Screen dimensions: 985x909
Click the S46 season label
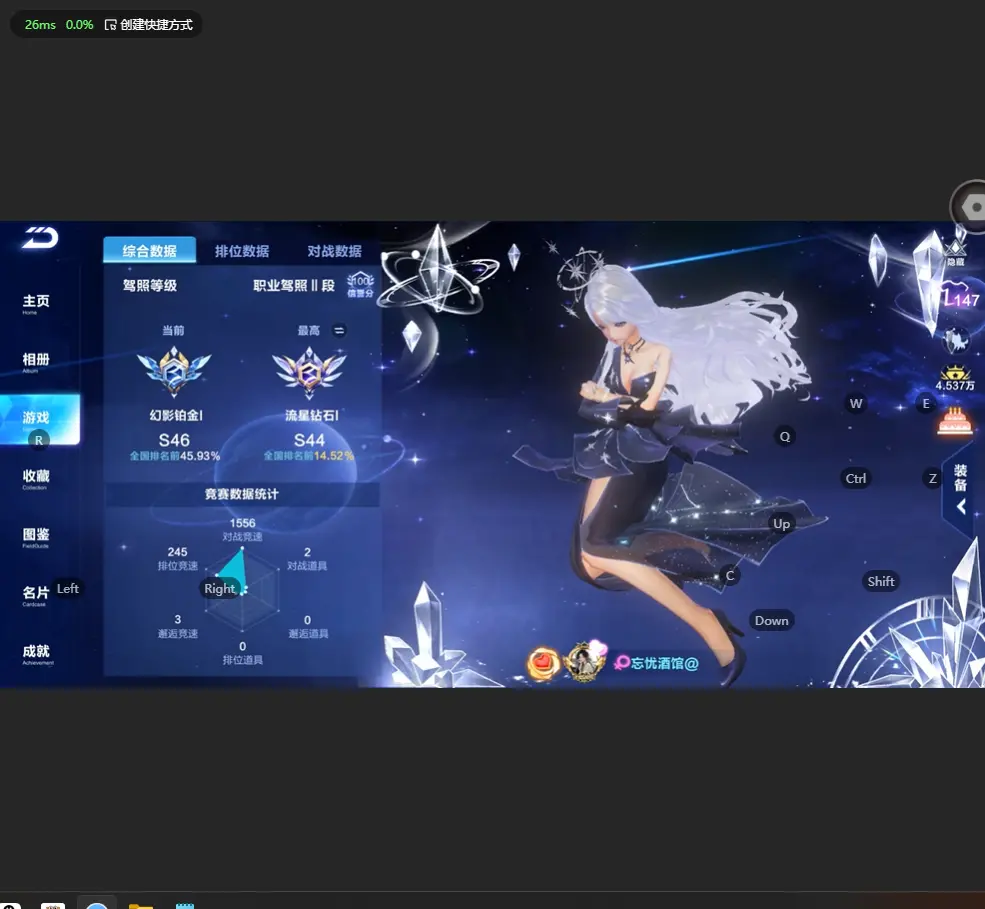(x=174, y=440)
